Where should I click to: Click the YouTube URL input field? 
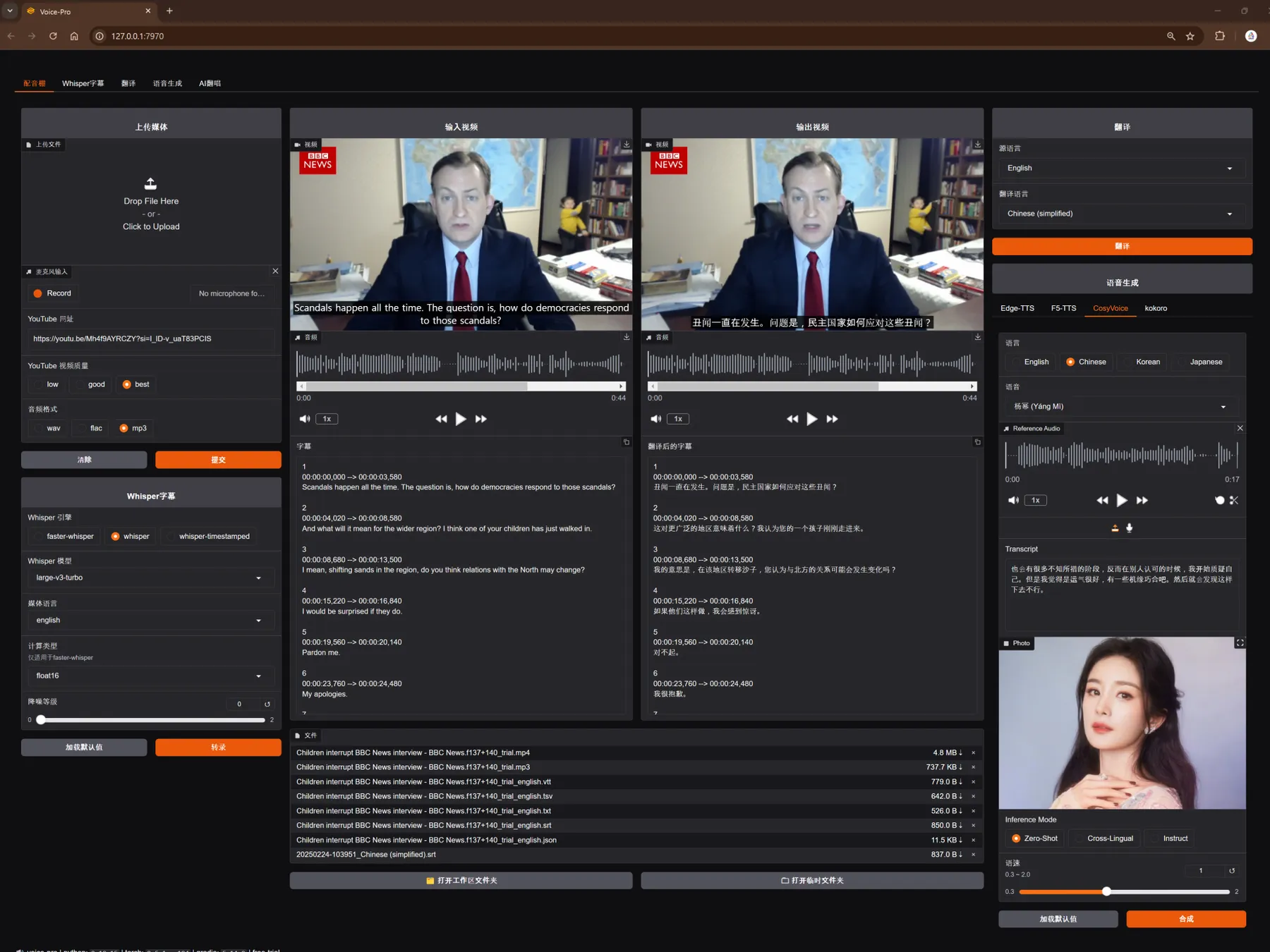tap(150, 338)
